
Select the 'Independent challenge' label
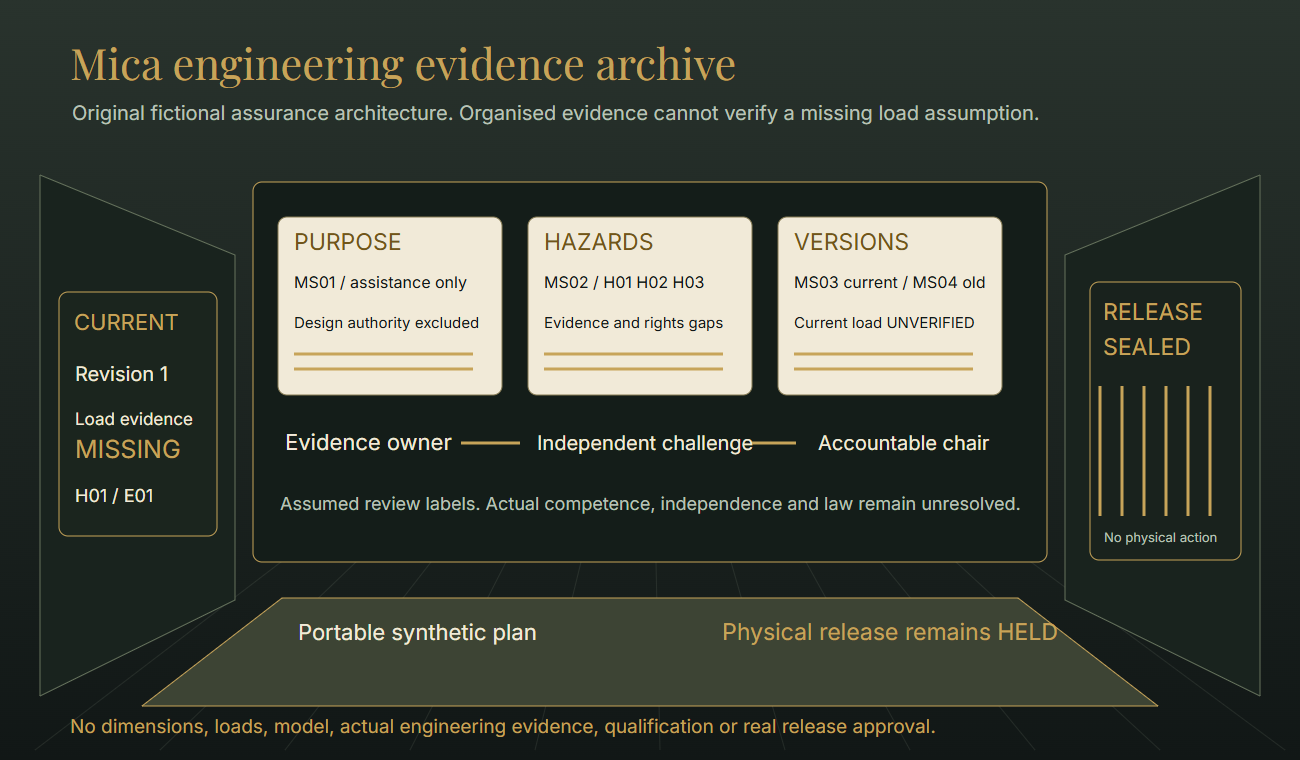(x=645, y=443)
